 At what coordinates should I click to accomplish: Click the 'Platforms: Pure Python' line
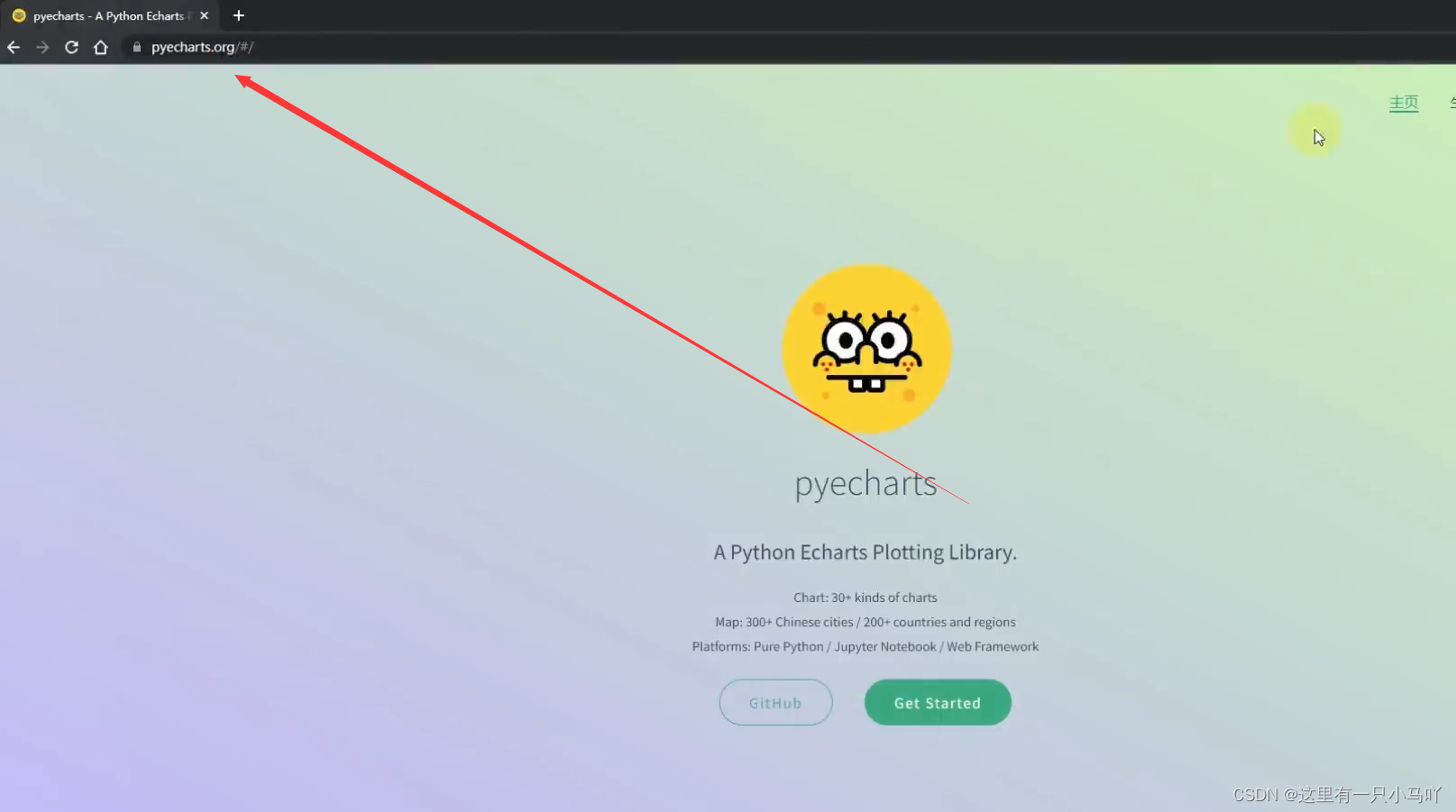coord(865,646)
